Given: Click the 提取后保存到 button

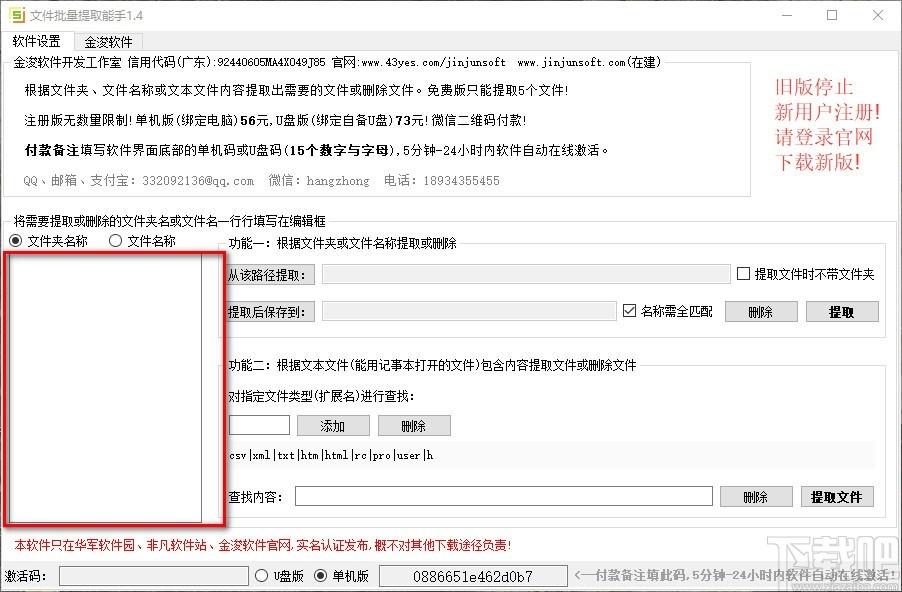Looking at the screenshot, I should tap(270, 312).
